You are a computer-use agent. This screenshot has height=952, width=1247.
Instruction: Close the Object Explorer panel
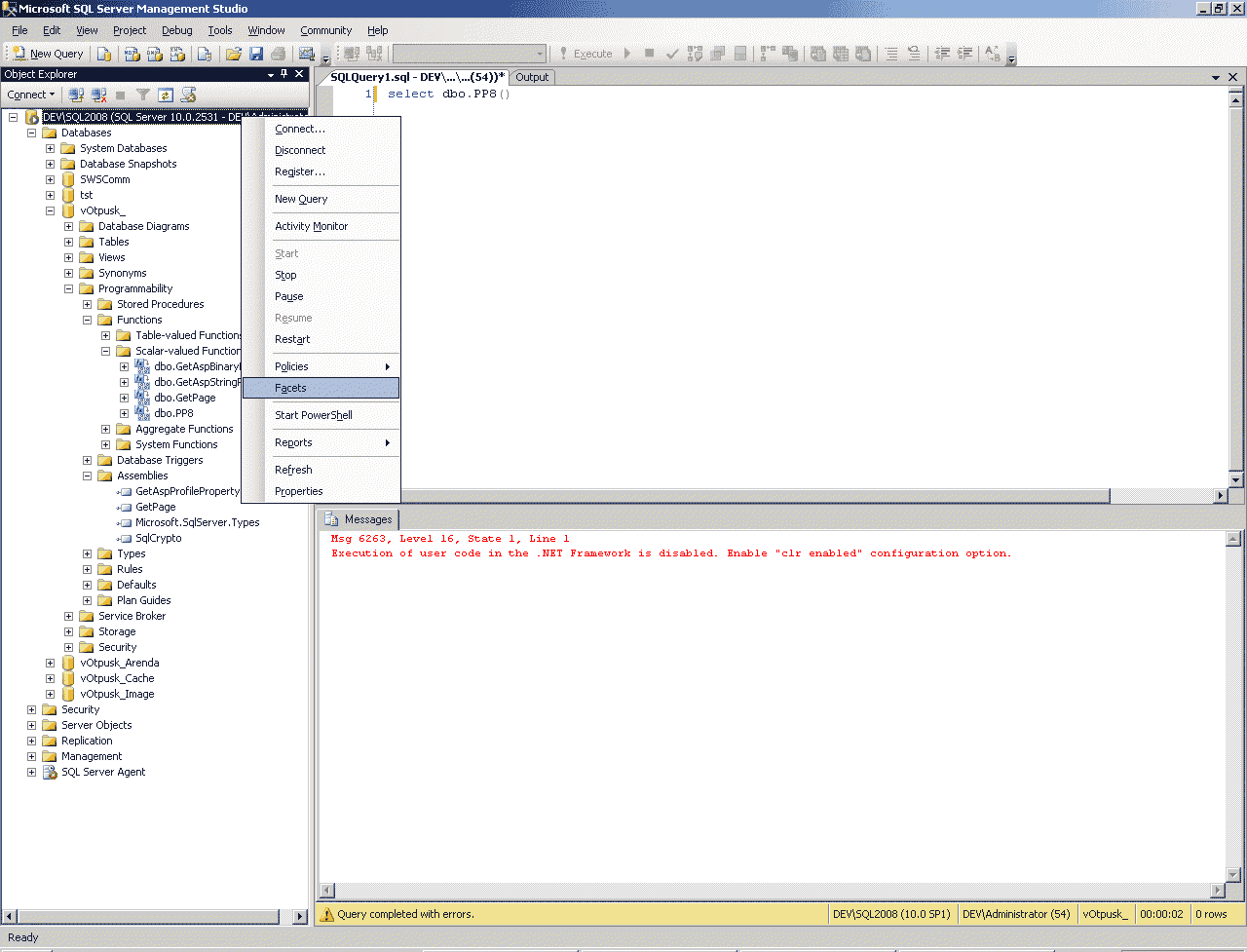[x=300, y=74]
